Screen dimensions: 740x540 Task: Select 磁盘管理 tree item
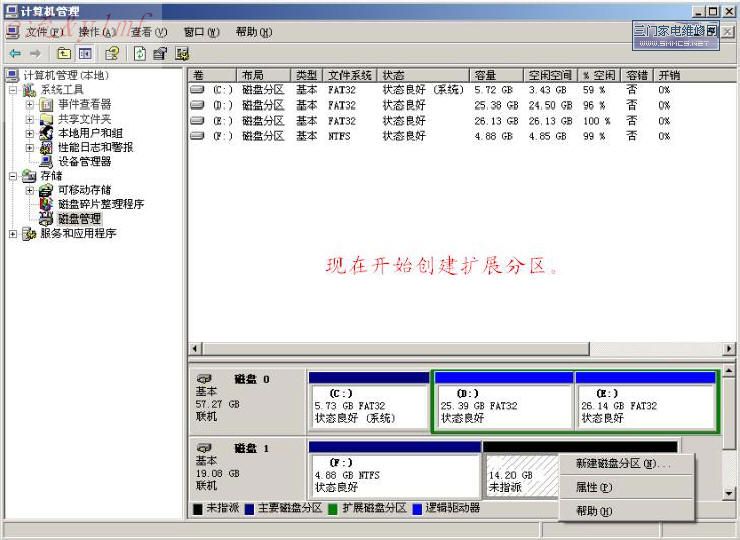(x=79, y=218)
